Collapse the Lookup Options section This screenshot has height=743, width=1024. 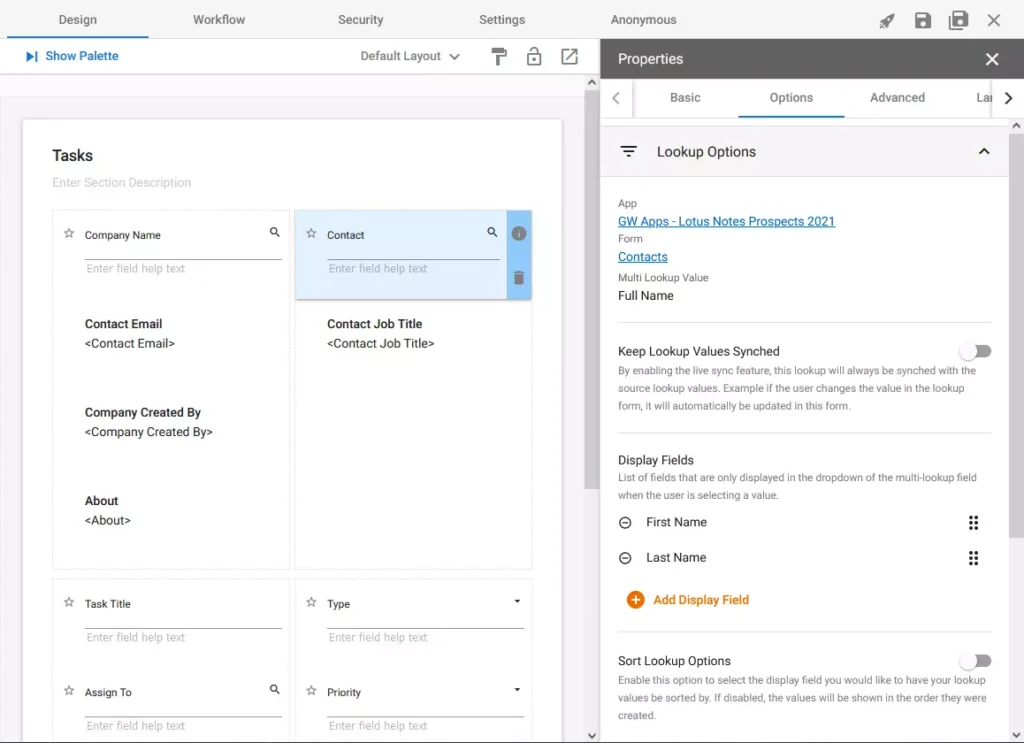pos(984,151)
